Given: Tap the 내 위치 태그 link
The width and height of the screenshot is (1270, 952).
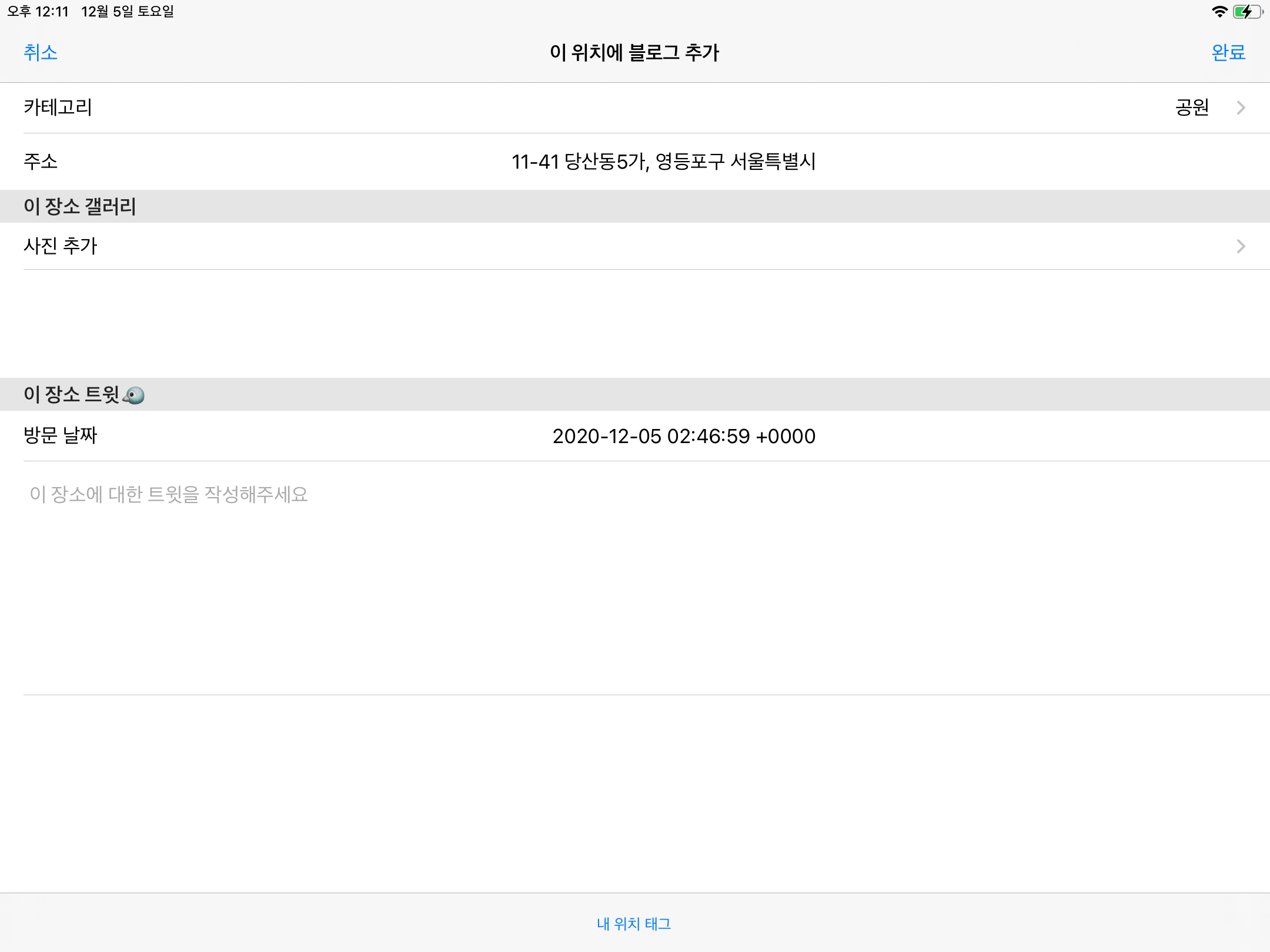Looking at the screenshot, I should 634,924.
